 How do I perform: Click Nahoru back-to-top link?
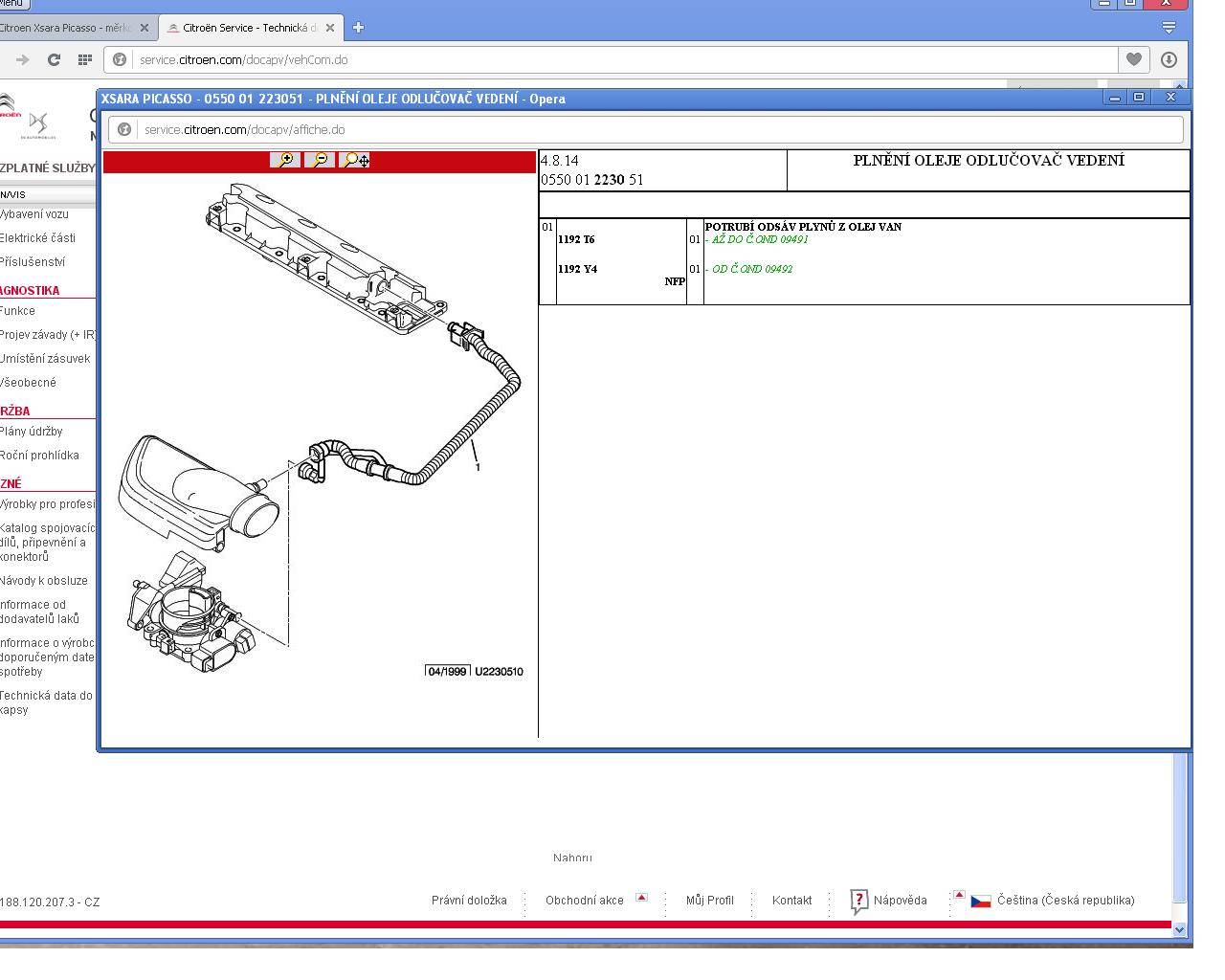572,858
